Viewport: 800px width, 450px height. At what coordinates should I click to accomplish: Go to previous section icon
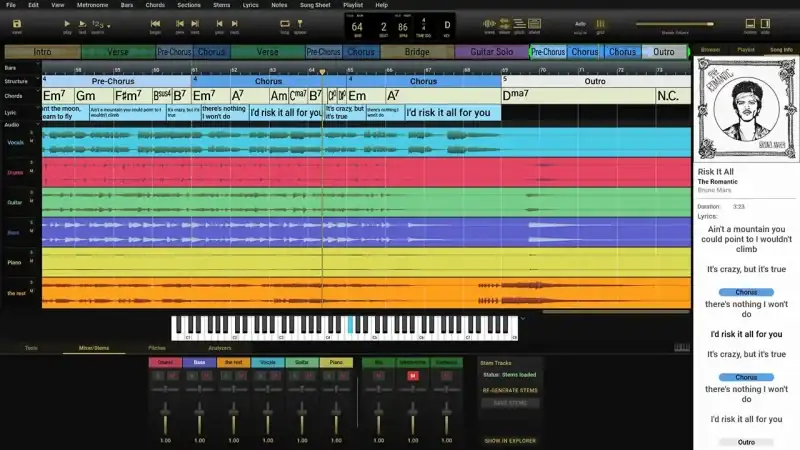tap(180, 23)
